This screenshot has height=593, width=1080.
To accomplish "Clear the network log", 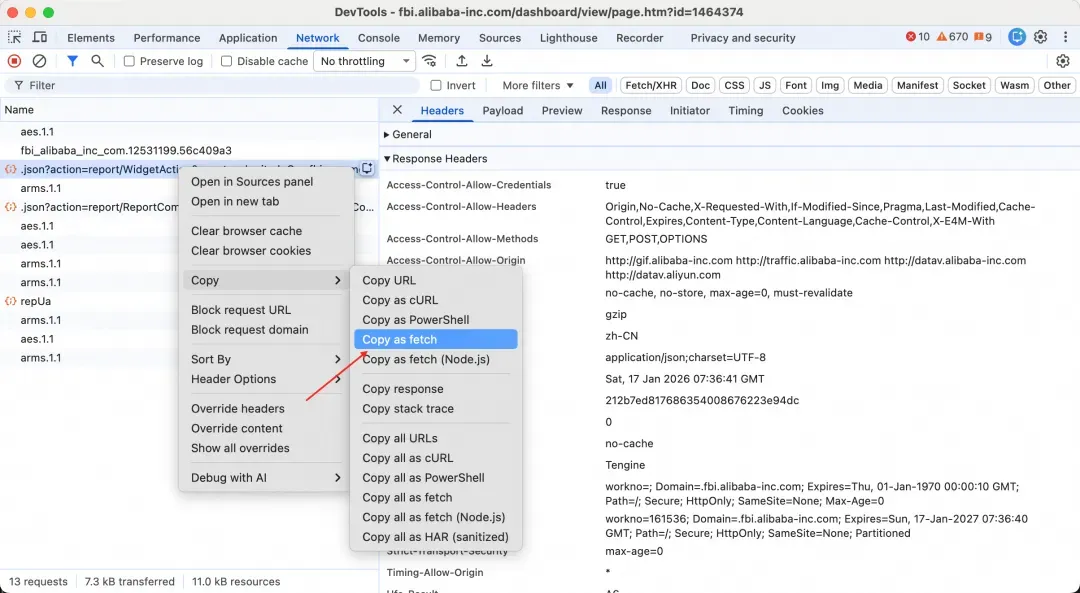I will click(x=39, y=61).
